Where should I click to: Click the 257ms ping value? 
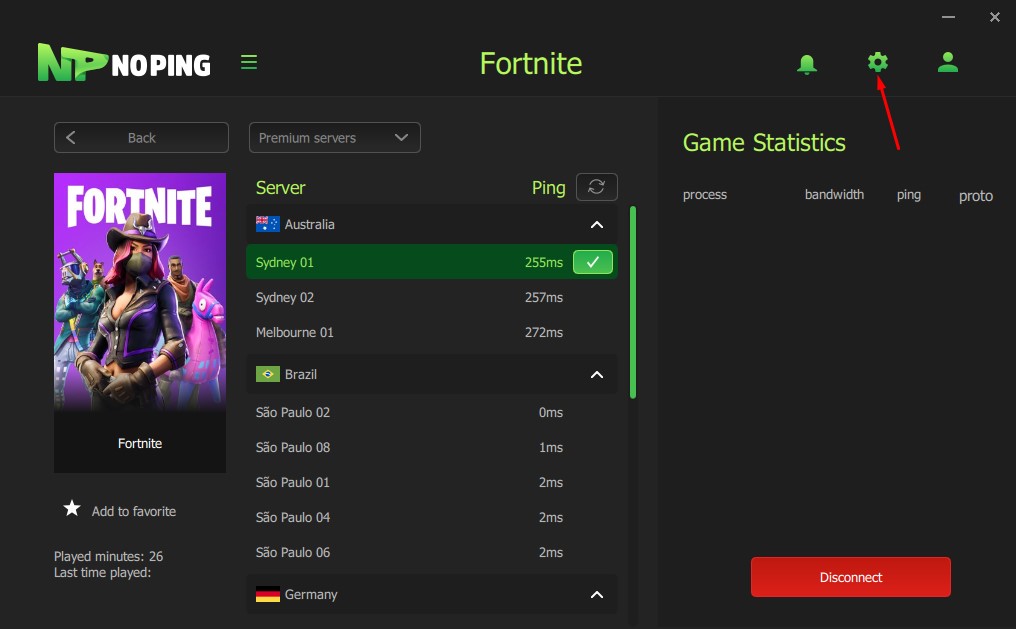point(544,297)
